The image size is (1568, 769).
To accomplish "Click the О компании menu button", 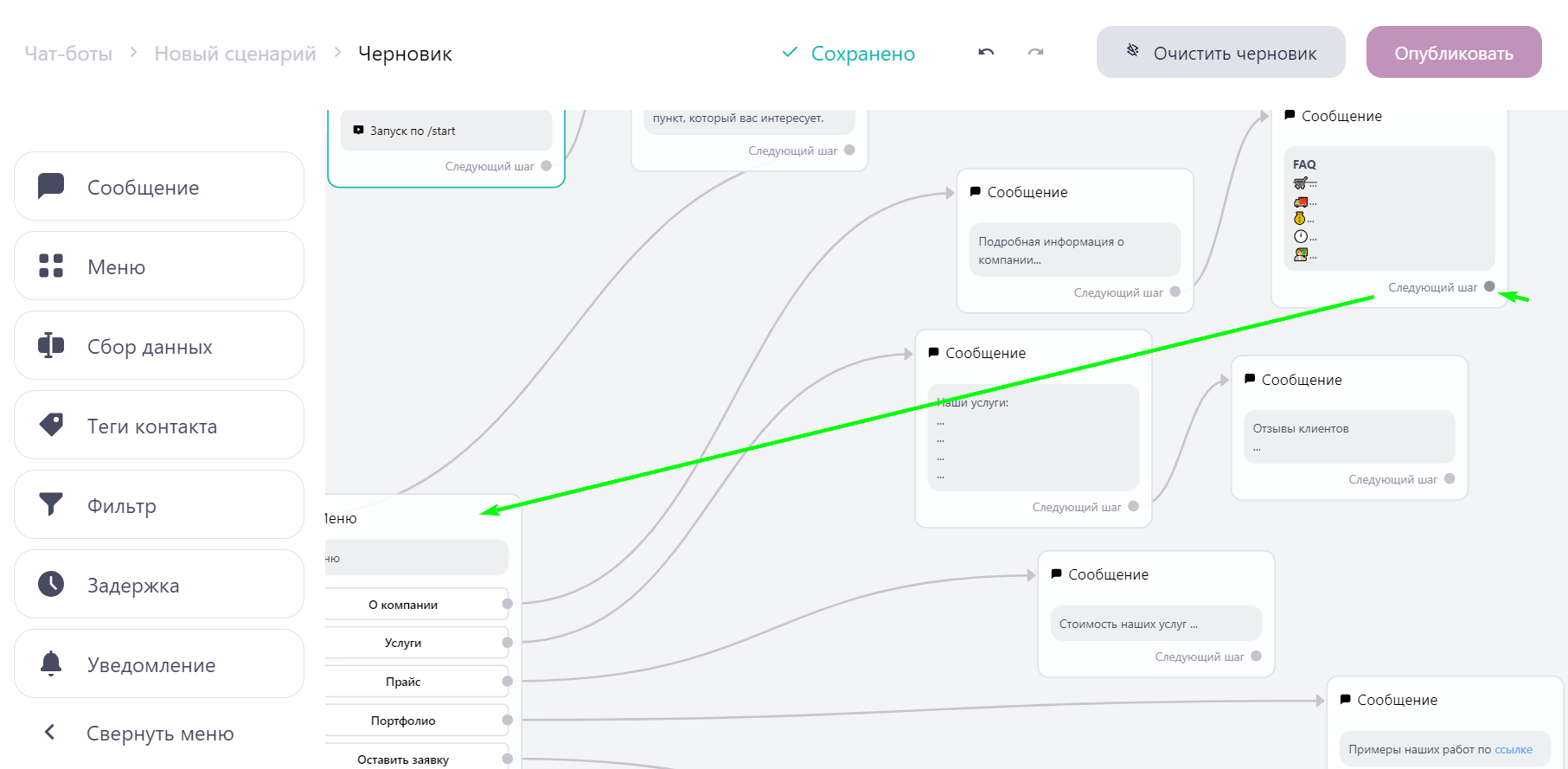I will pyautogui.click(x=417, y=604).
